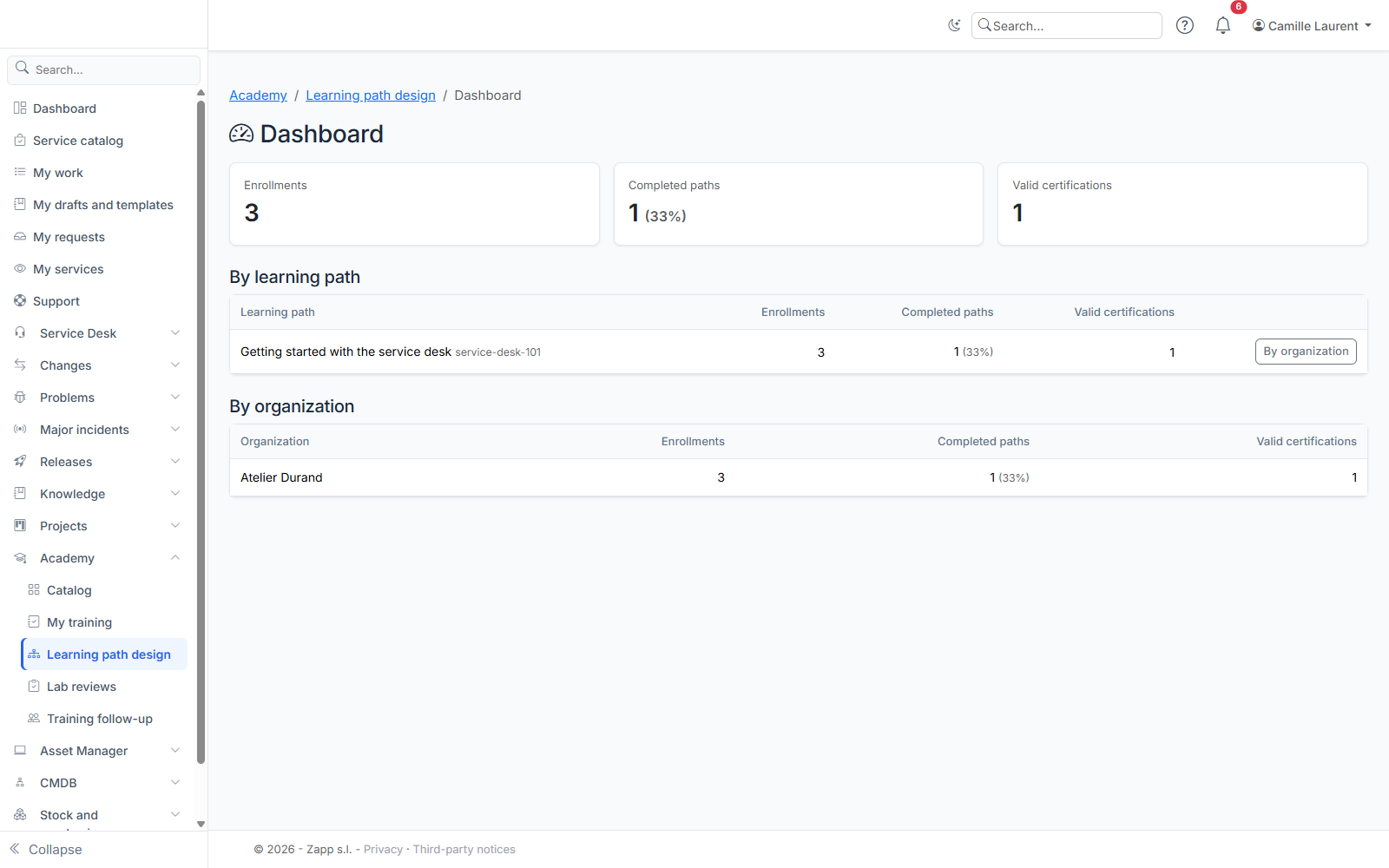Collapse the sidebar with Collapse button

(46, 849)
